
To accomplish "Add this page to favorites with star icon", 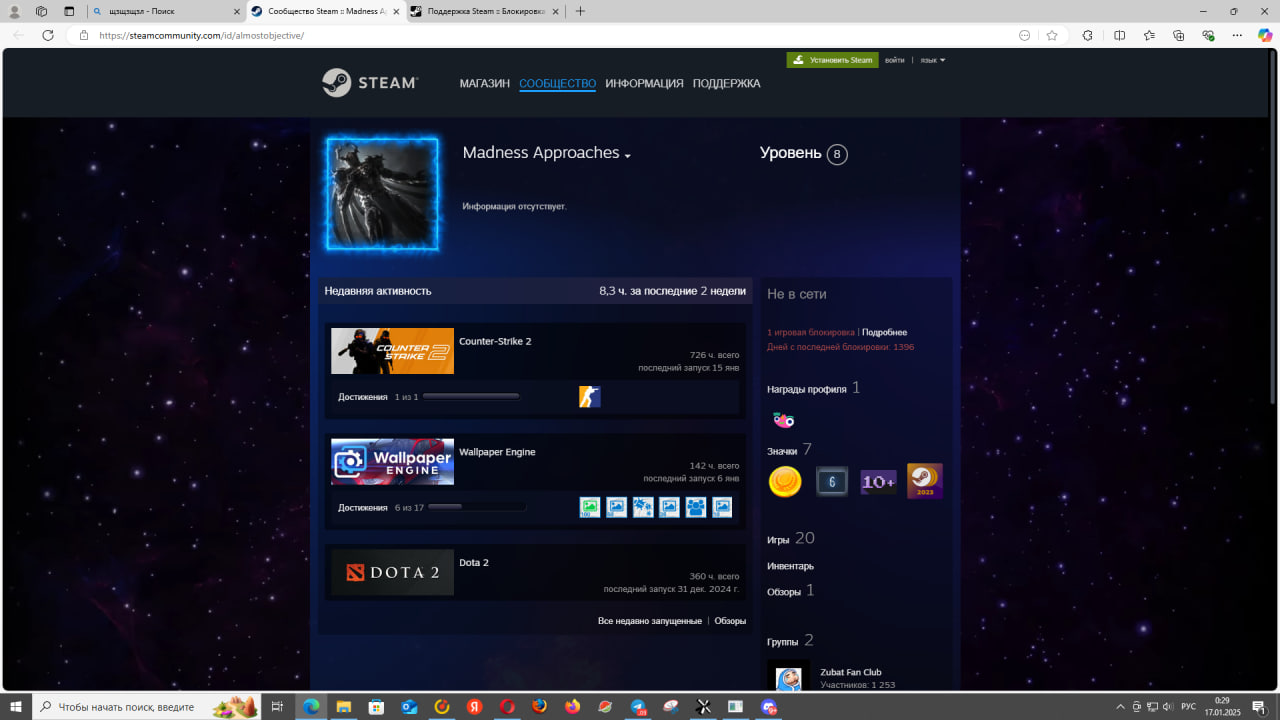I will [1052, 35].
